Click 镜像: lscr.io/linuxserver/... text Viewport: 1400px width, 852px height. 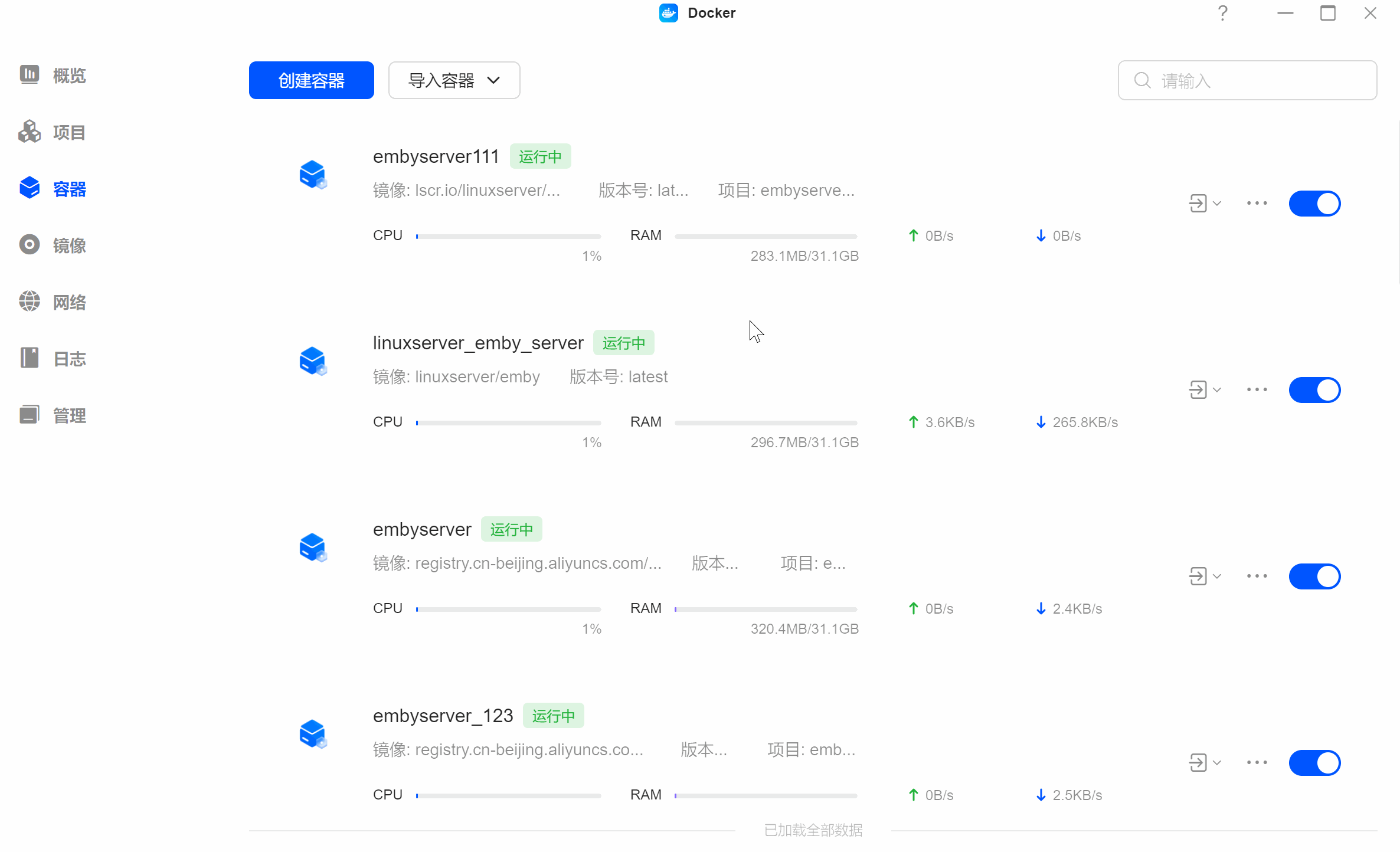[x=466, y=190]
